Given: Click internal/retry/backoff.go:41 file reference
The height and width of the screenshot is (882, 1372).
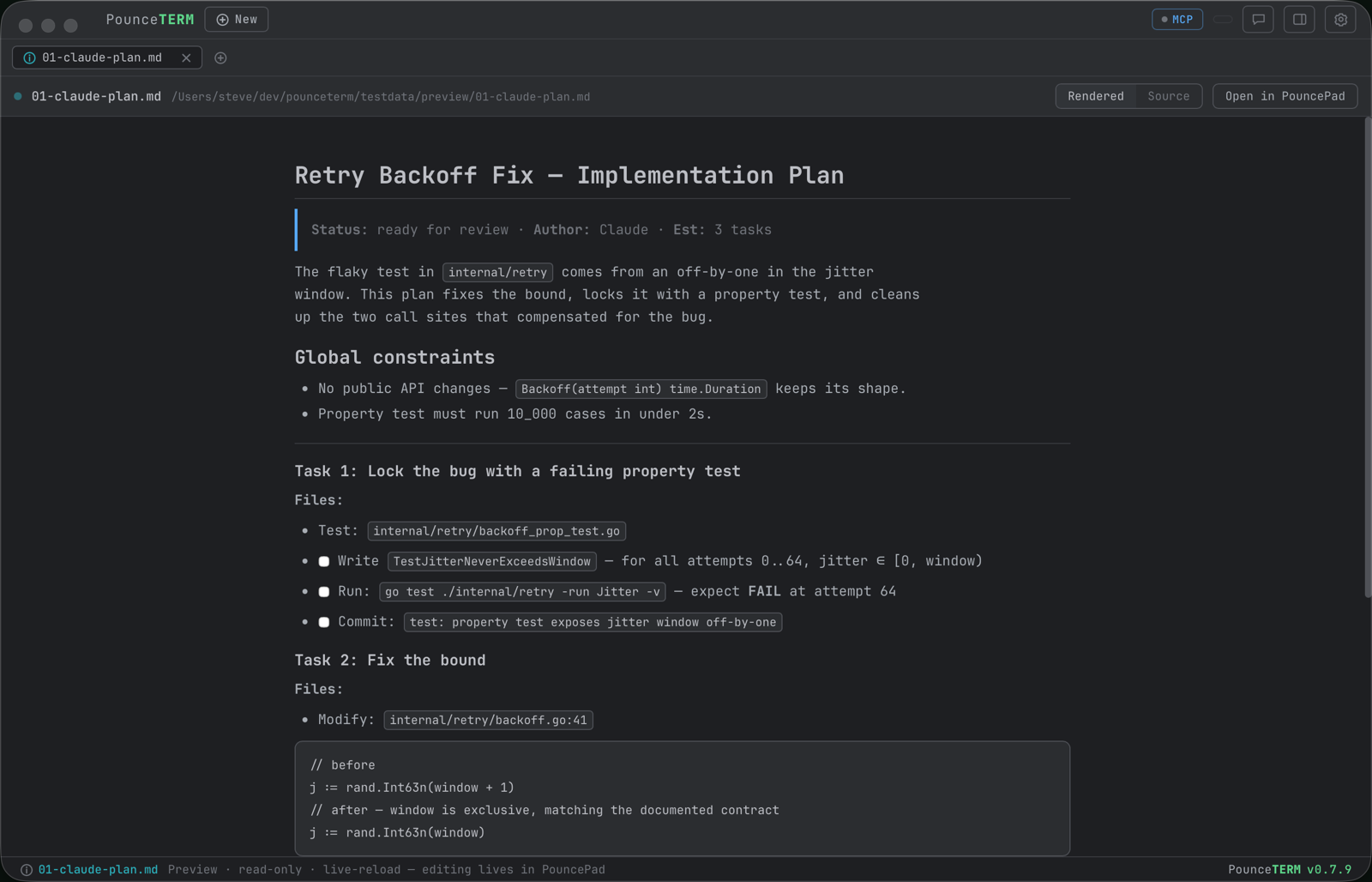Looking at the screenshot, I should pos(488,720).
